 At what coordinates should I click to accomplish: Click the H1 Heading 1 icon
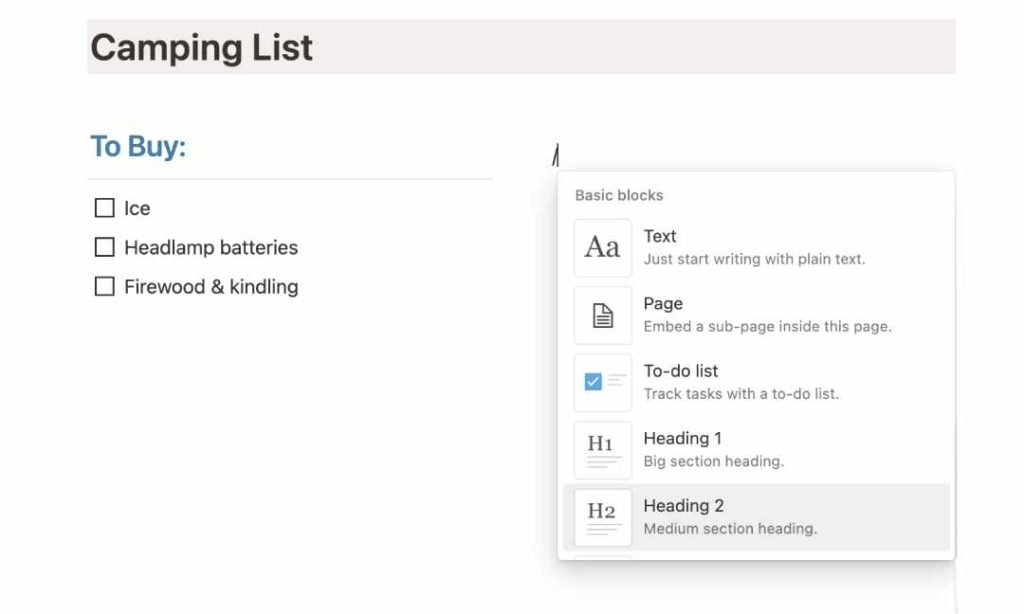[602, 449]
